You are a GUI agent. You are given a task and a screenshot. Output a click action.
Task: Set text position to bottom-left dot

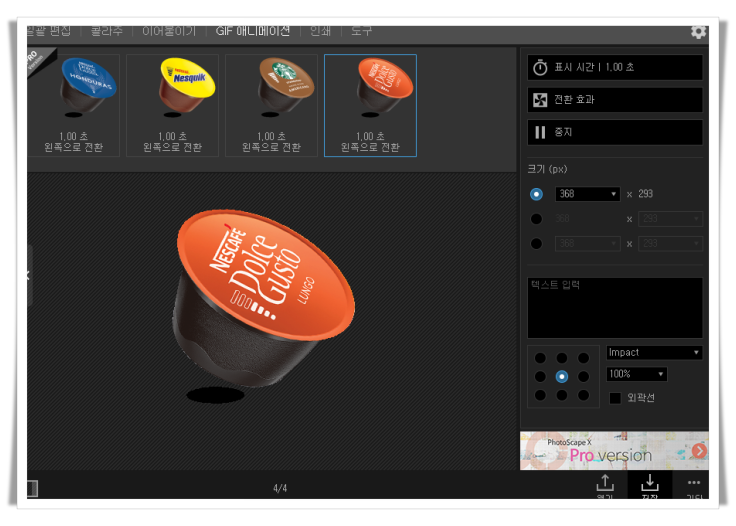(540, 395)
